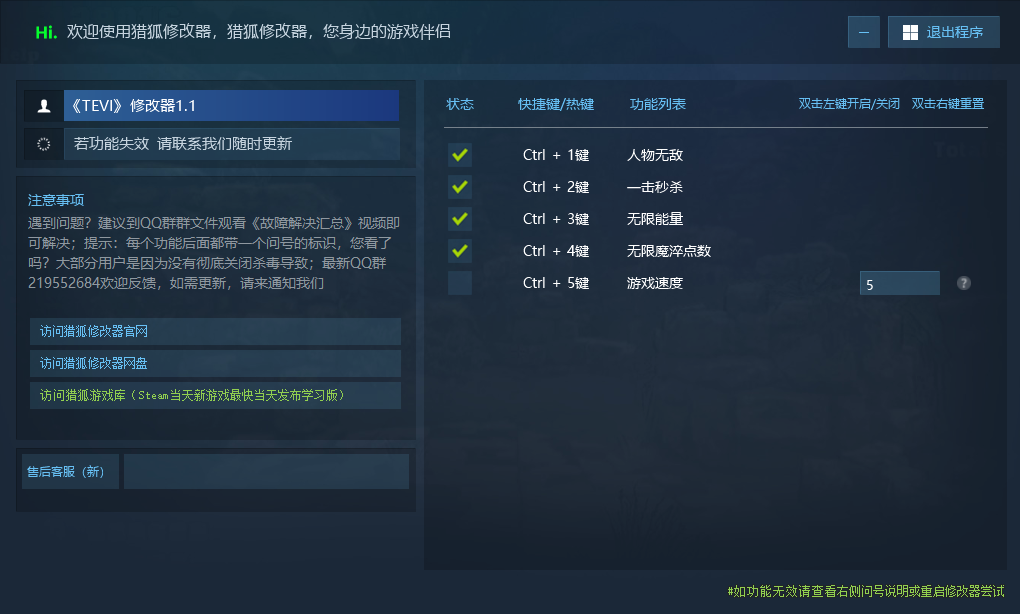Click the 功能列表 column header
Screen dimensions: 1020x614
(x=658, y=104)
